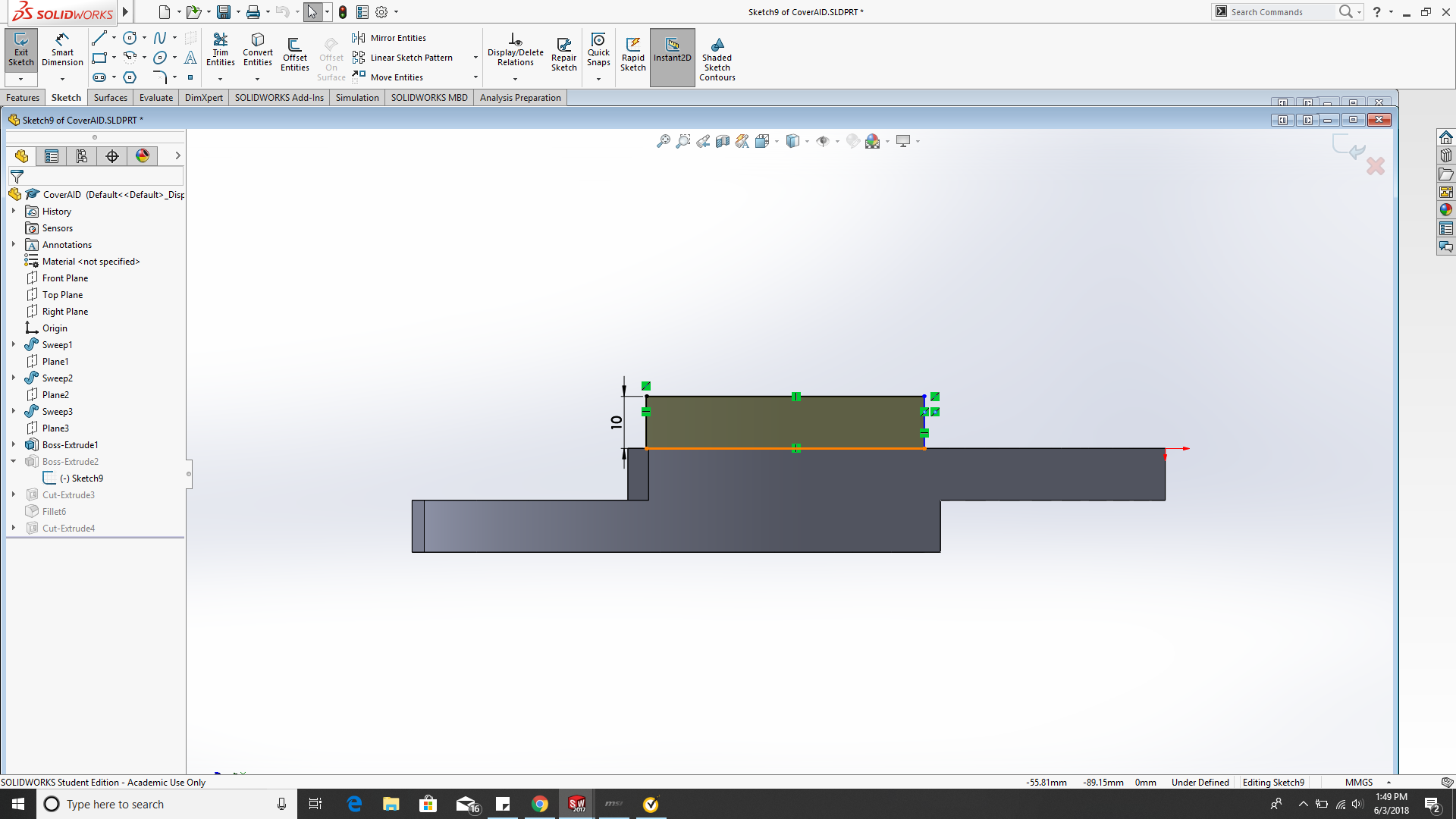Screen dimensions: 1456x819
Task: Click the 10 dimension value
Action: (616, 422)
